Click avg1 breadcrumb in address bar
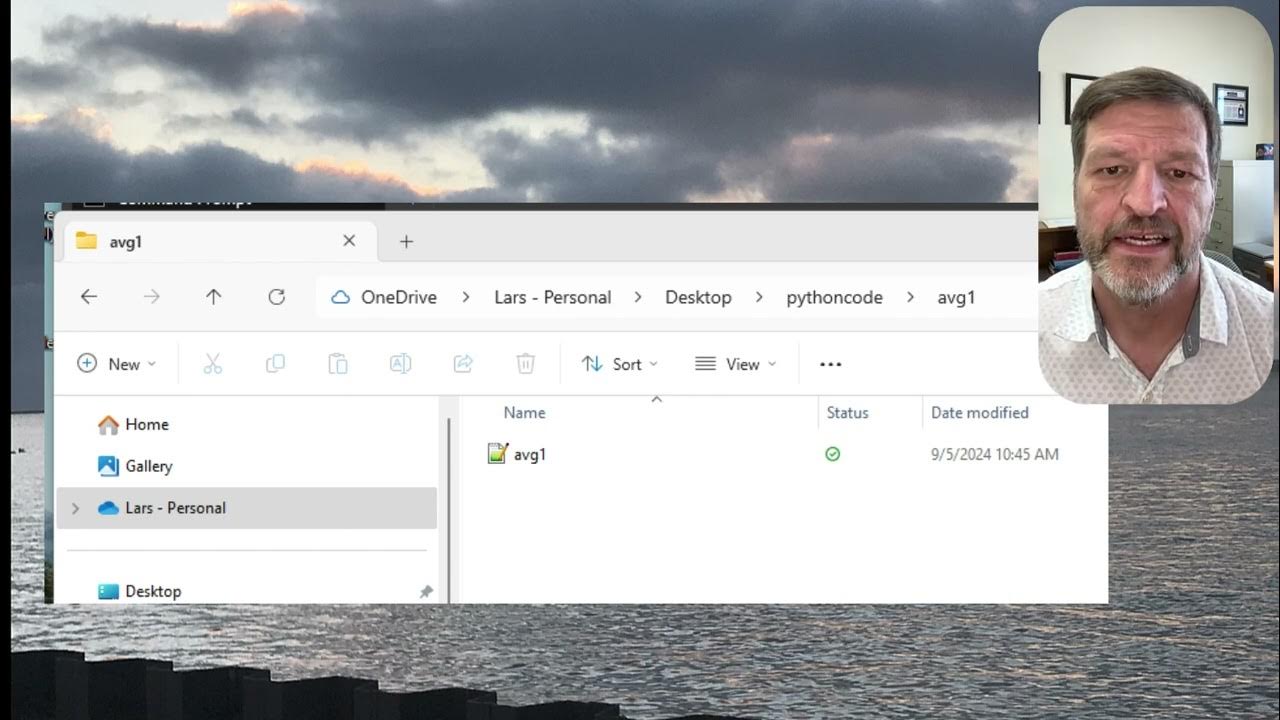Screen dimensions: 1280x720 pos(956,297)
